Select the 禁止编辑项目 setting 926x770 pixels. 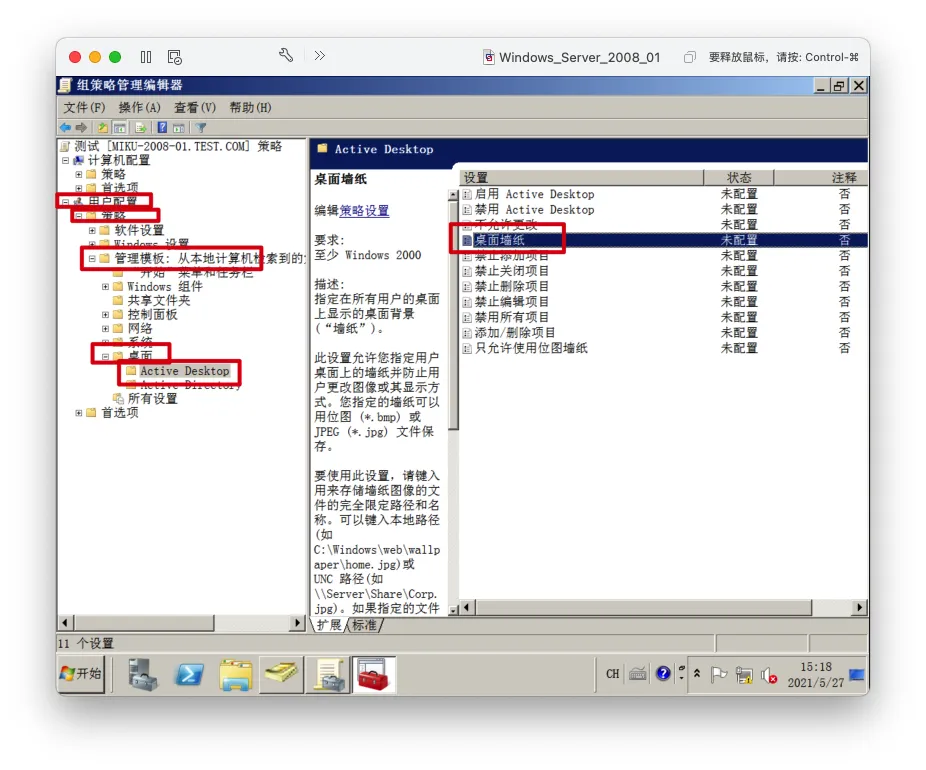coord(512,302)
